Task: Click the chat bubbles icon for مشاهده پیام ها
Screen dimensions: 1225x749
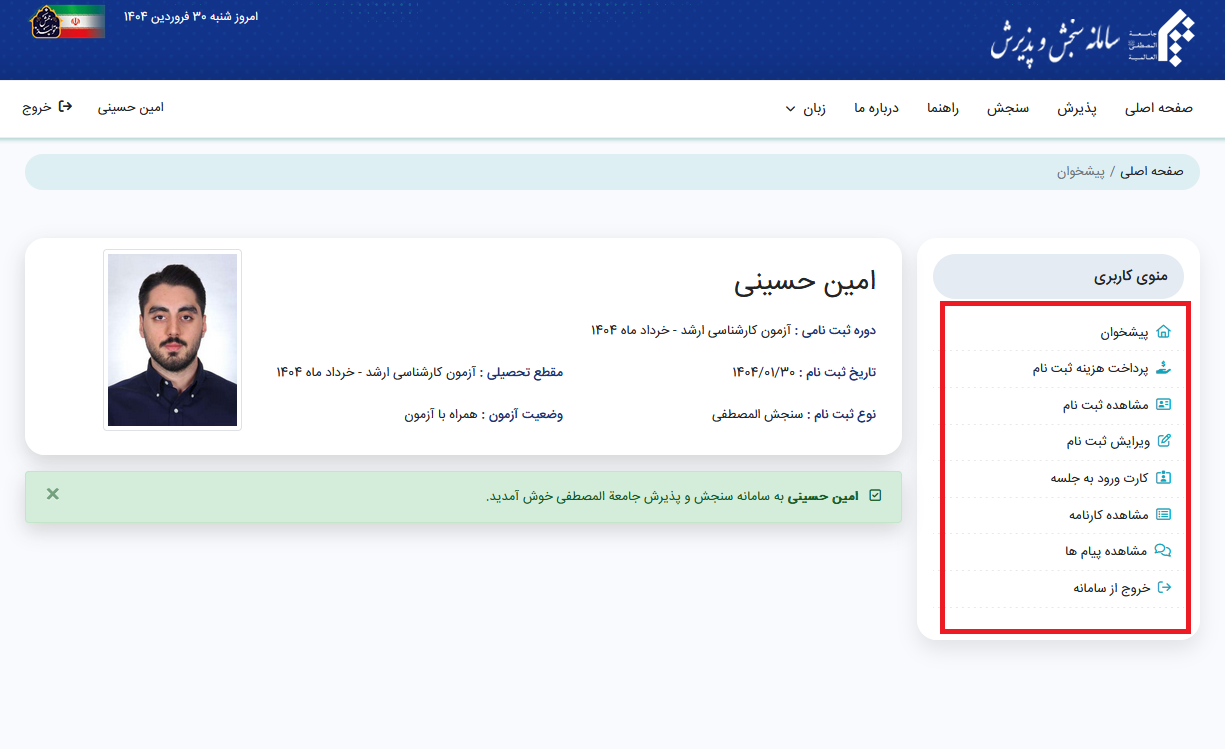Action: 1163,551
